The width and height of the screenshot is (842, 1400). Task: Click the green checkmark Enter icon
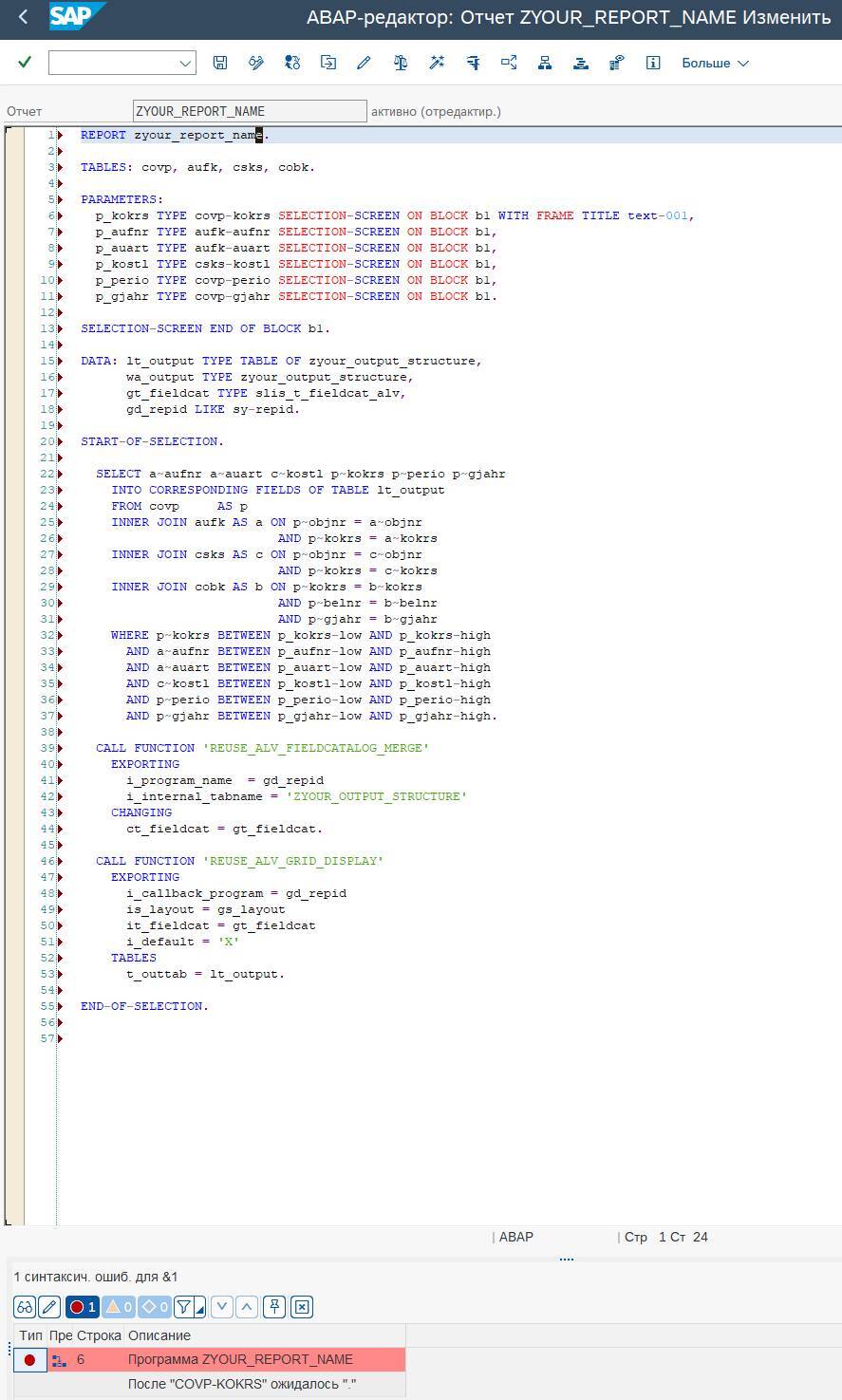25,63
